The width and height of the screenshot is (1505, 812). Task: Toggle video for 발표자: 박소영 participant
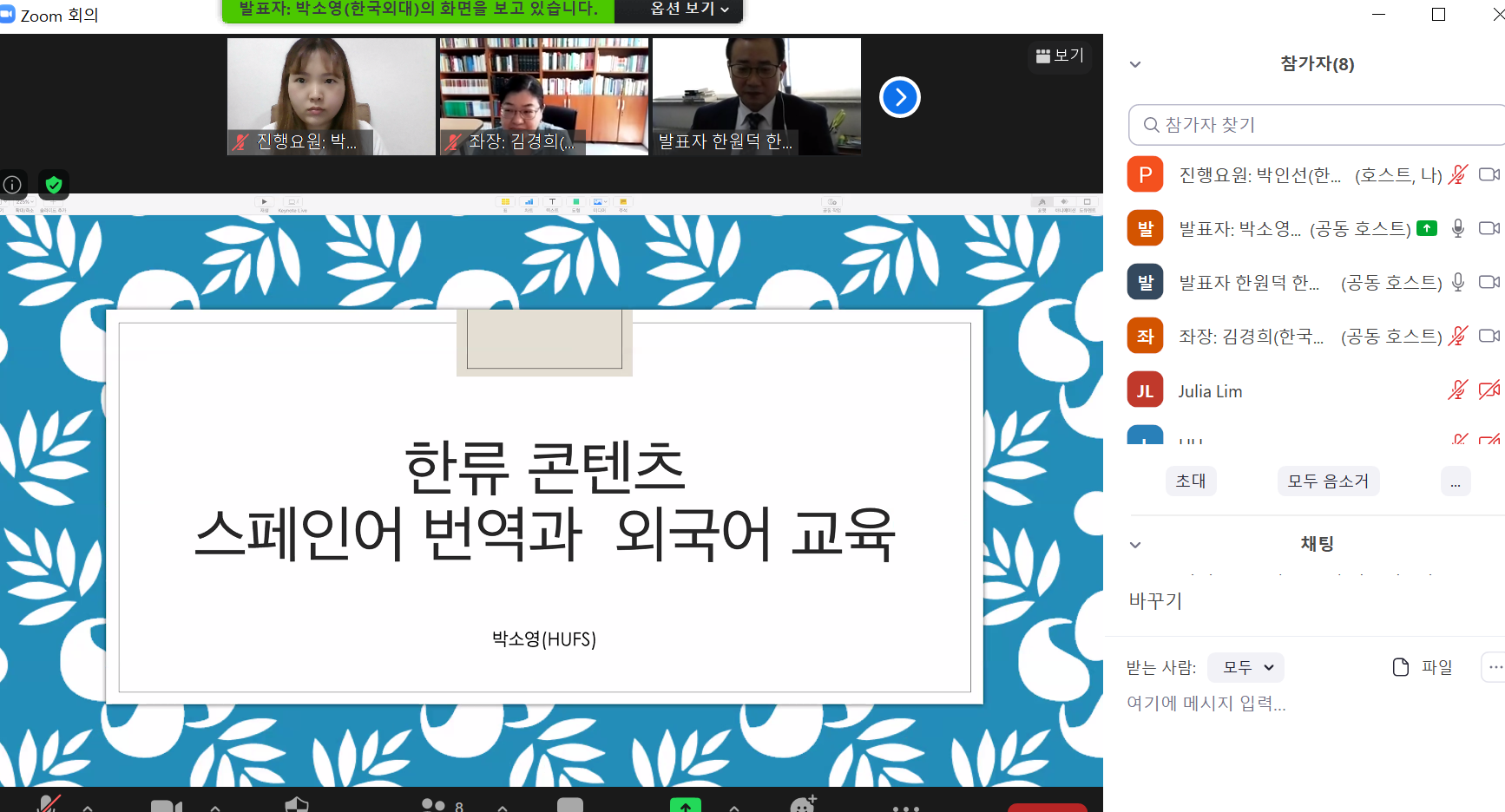click(x=1489, y=228)
